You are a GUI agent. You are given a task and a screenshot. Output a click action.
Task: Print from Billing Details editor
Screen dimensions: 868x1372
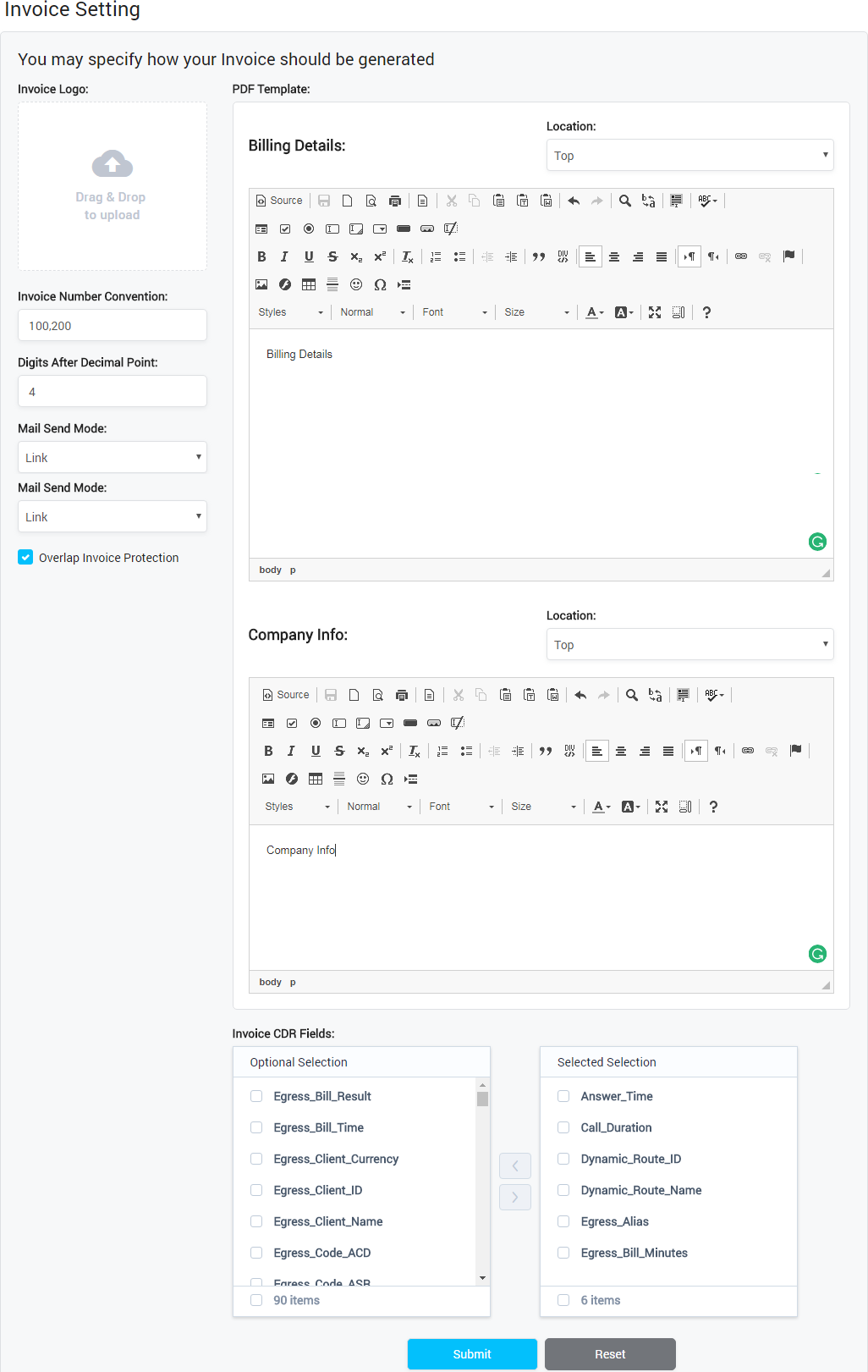[x=394, y=201]
